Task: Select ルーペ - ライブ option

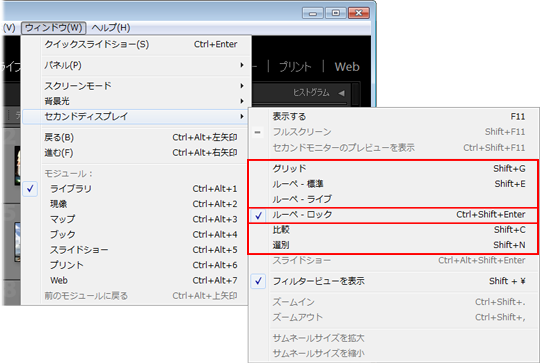Action: (394, 199)
